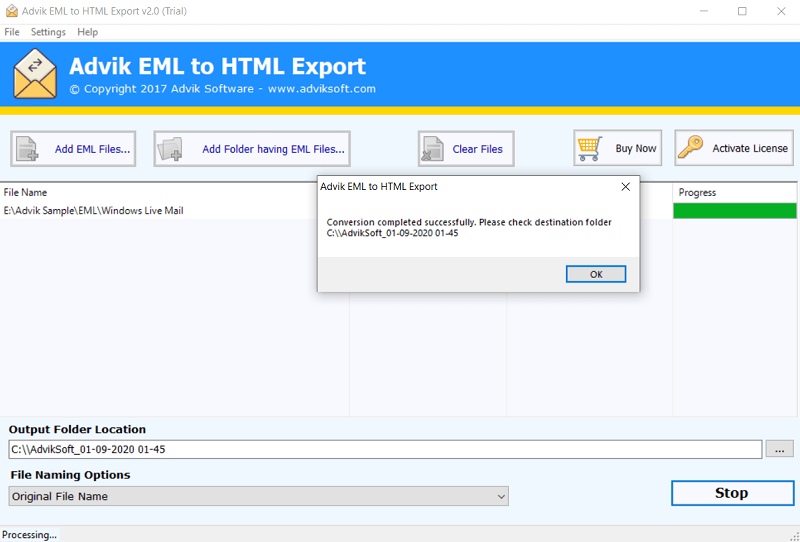Click the Add EML Files... label
The width and height of the screenshot is (800, 542).
pyautogui.click(x=92, y=149)
